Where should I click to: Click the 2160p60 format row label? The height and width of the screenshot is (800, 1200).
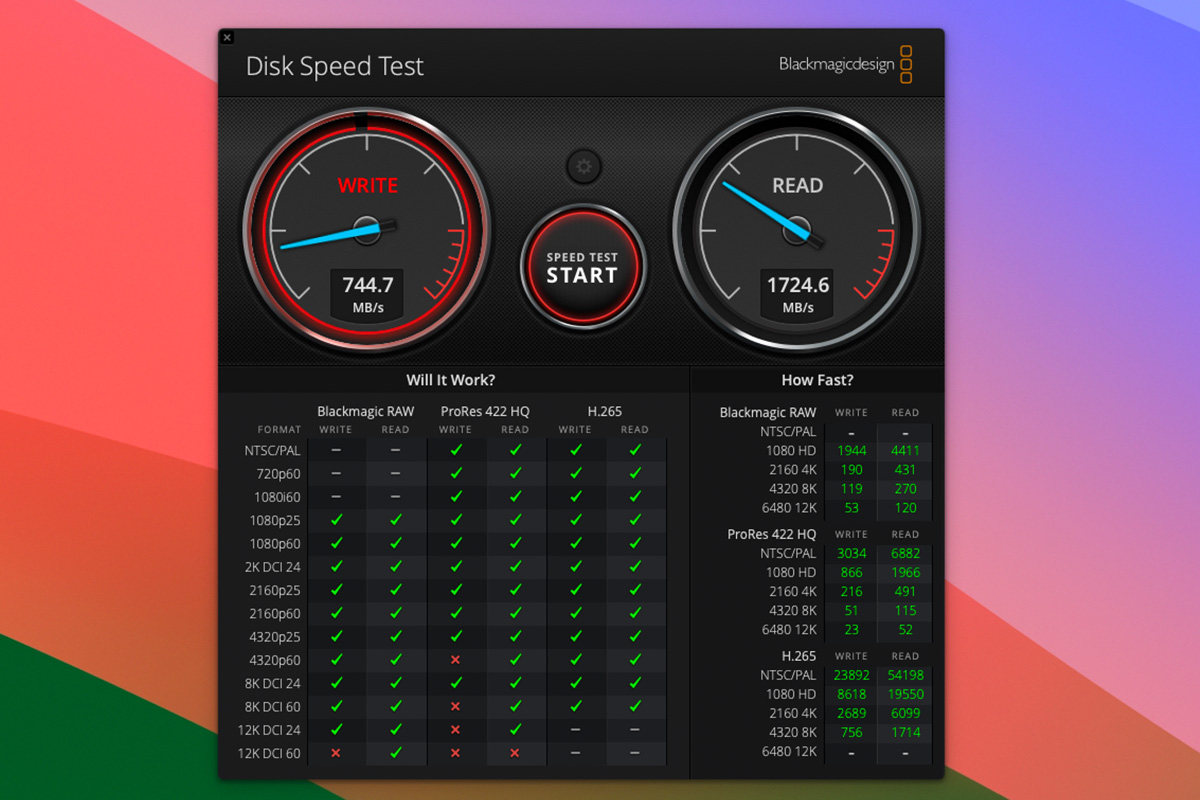tap(276, 613)
